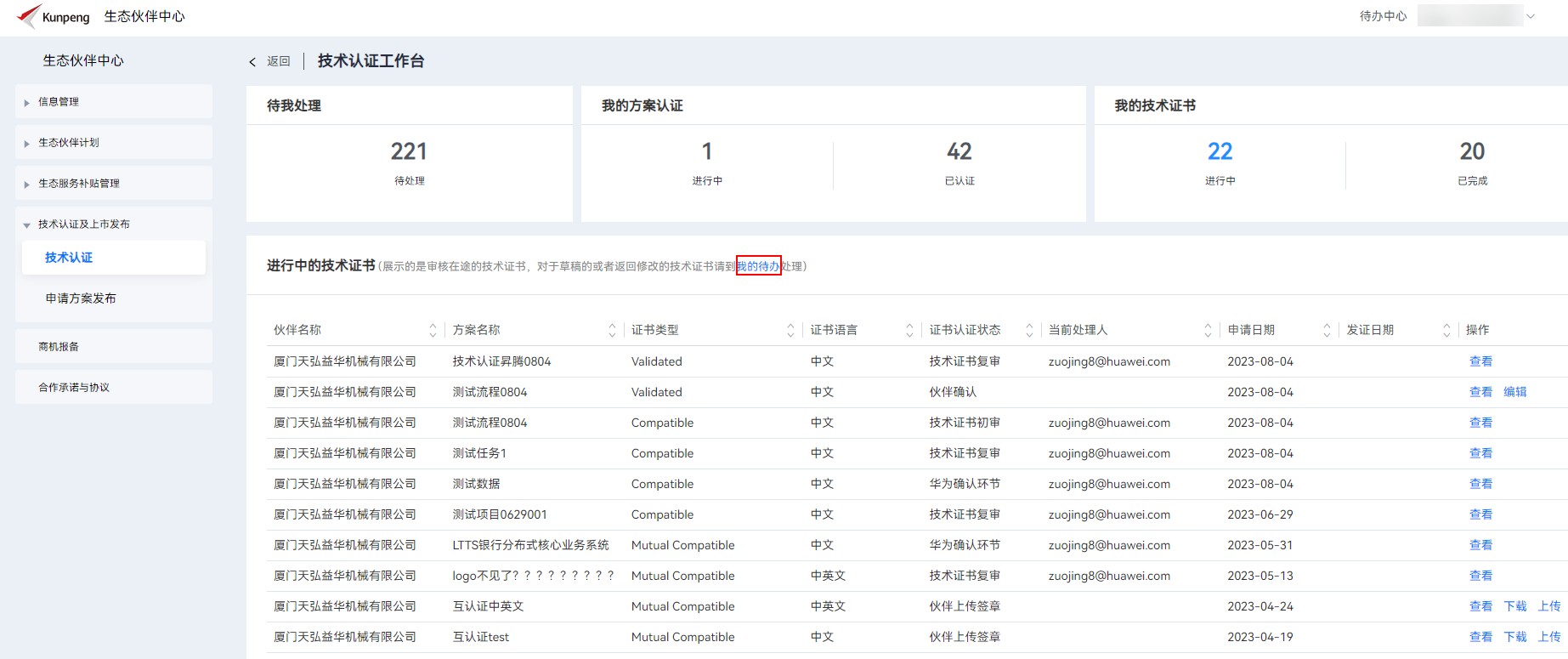The height and width of the screenshot is (659, 1568).
Task: Click 上传 for 互认证test row
Action: pyautogui.click(x=1549, y=637)
